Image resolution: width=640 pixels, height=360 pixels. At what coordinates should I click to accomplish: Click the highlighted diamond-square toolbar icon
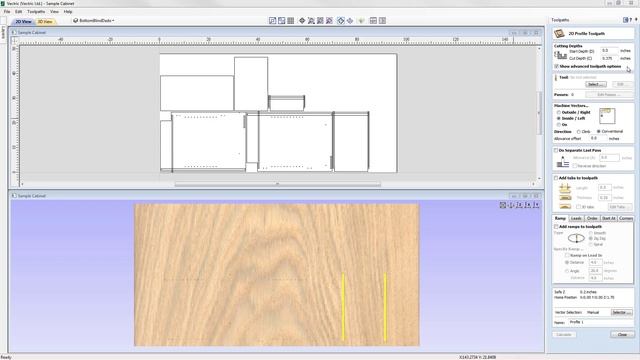click(x=341, y=20)
